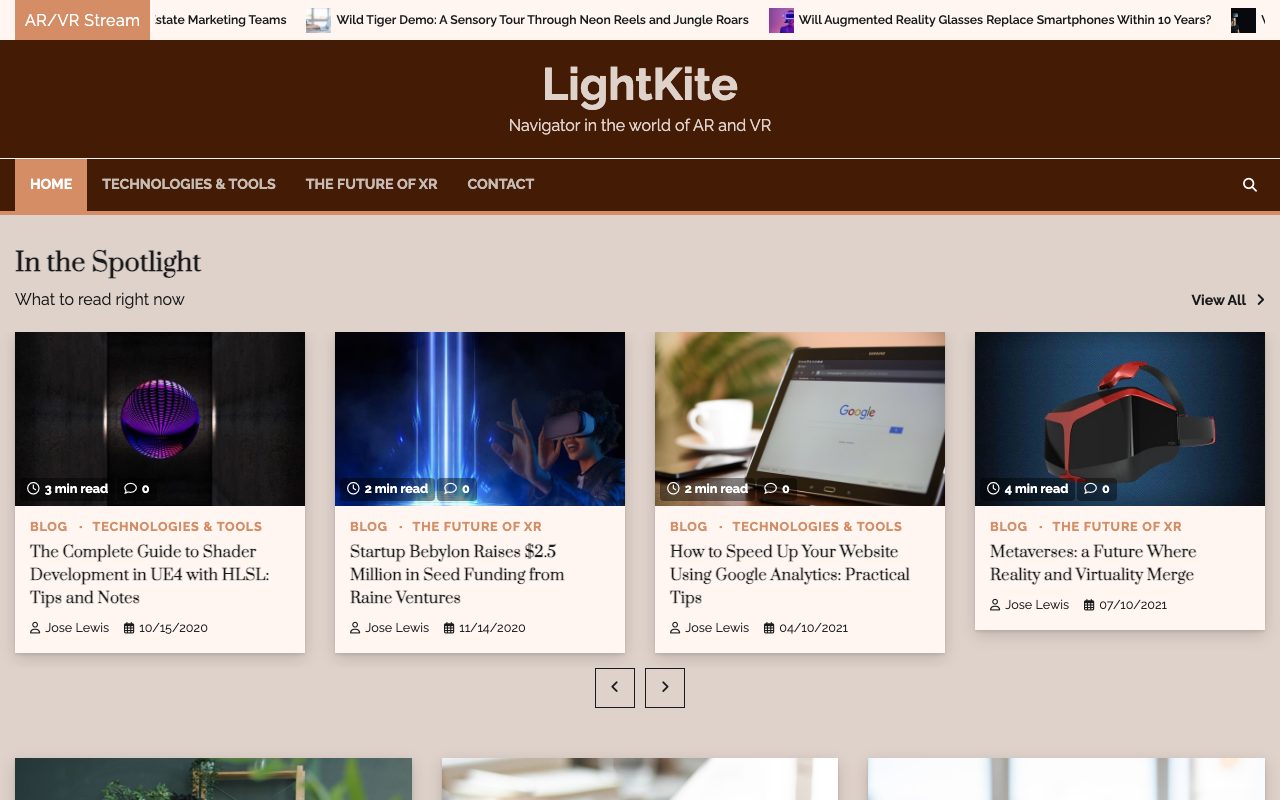Click calendar icon next to 07/10/2021

(x=1089, y=605)
